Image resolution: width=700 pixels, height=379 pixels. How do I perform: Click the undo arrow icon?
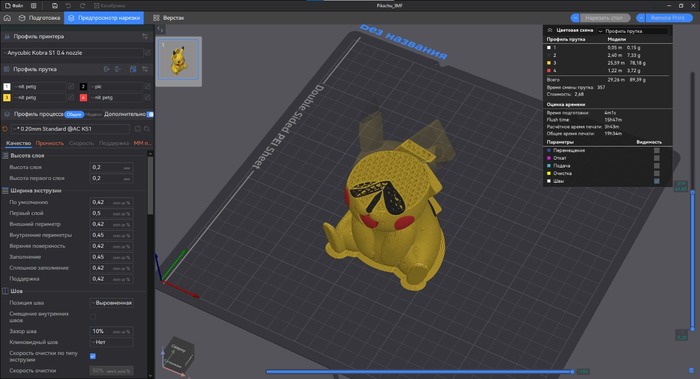(68, 6)
